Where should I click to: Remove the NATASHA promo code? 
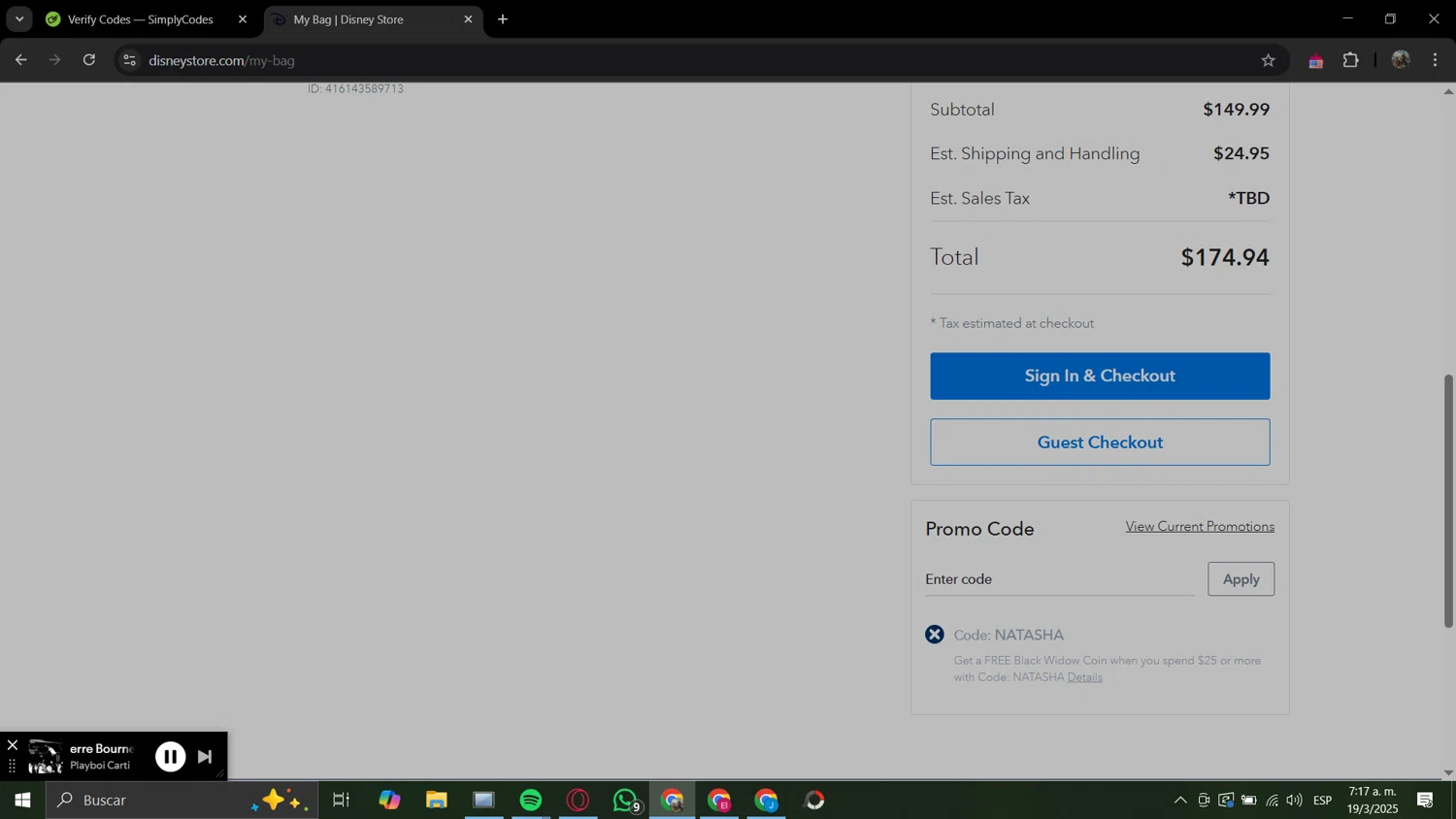934,635
